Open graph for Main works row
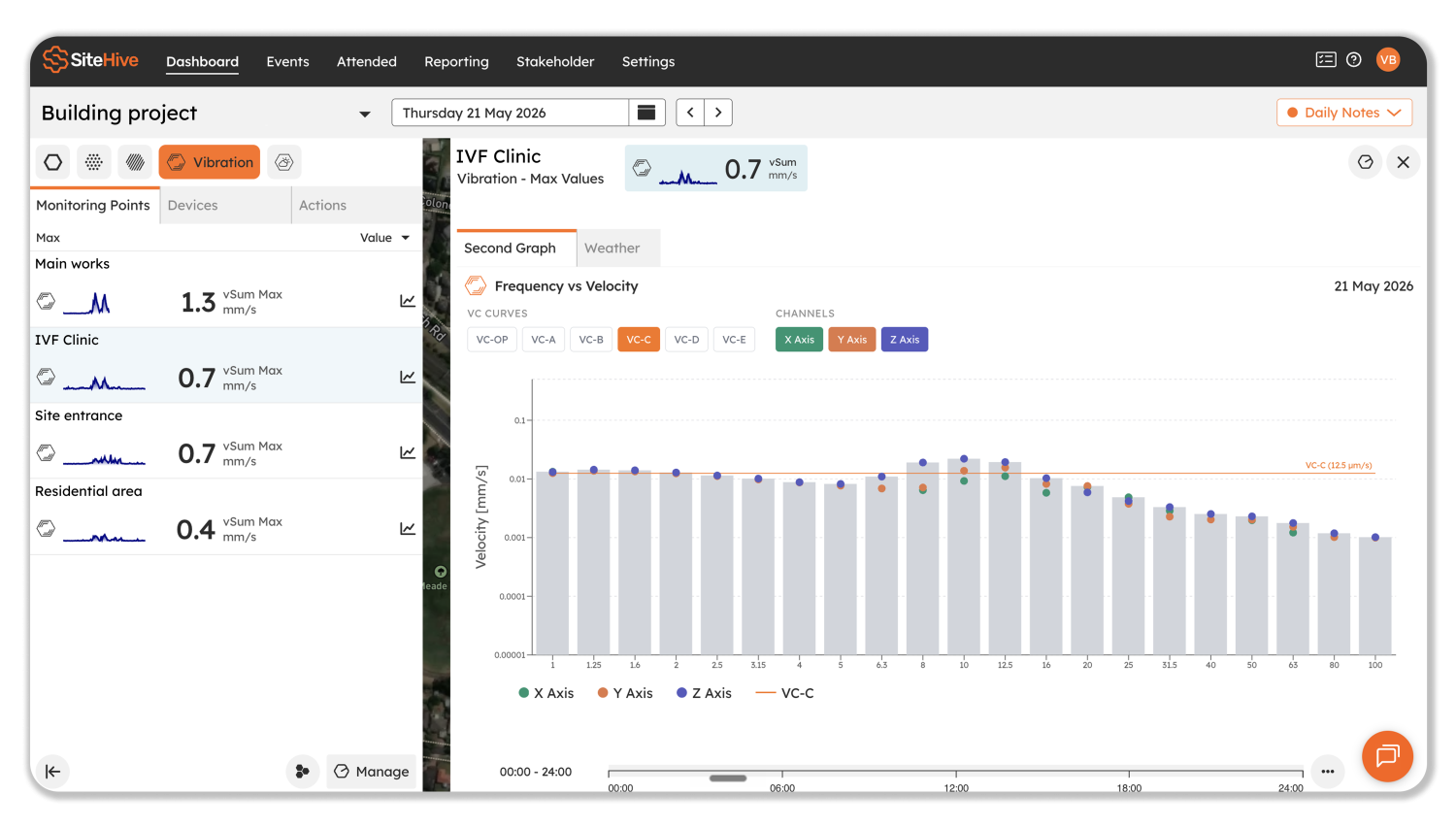Screen dimensions: 1456x828 (x=408, y=301)
